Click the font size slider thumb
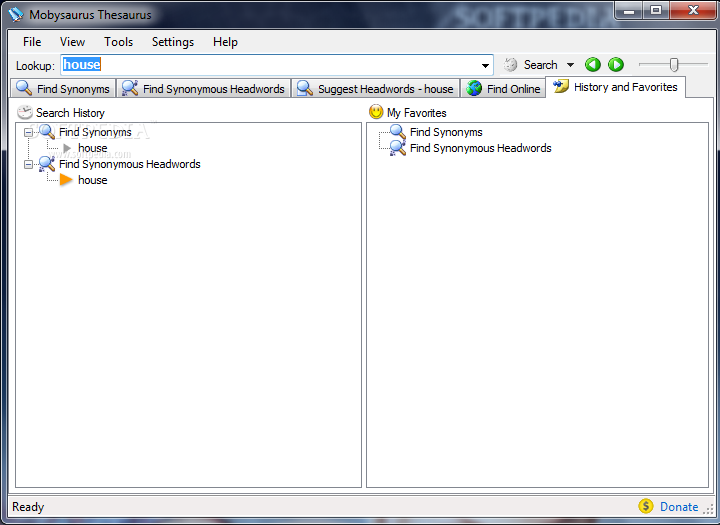Screen dimensions: 720x525 (x=674, y=65)
